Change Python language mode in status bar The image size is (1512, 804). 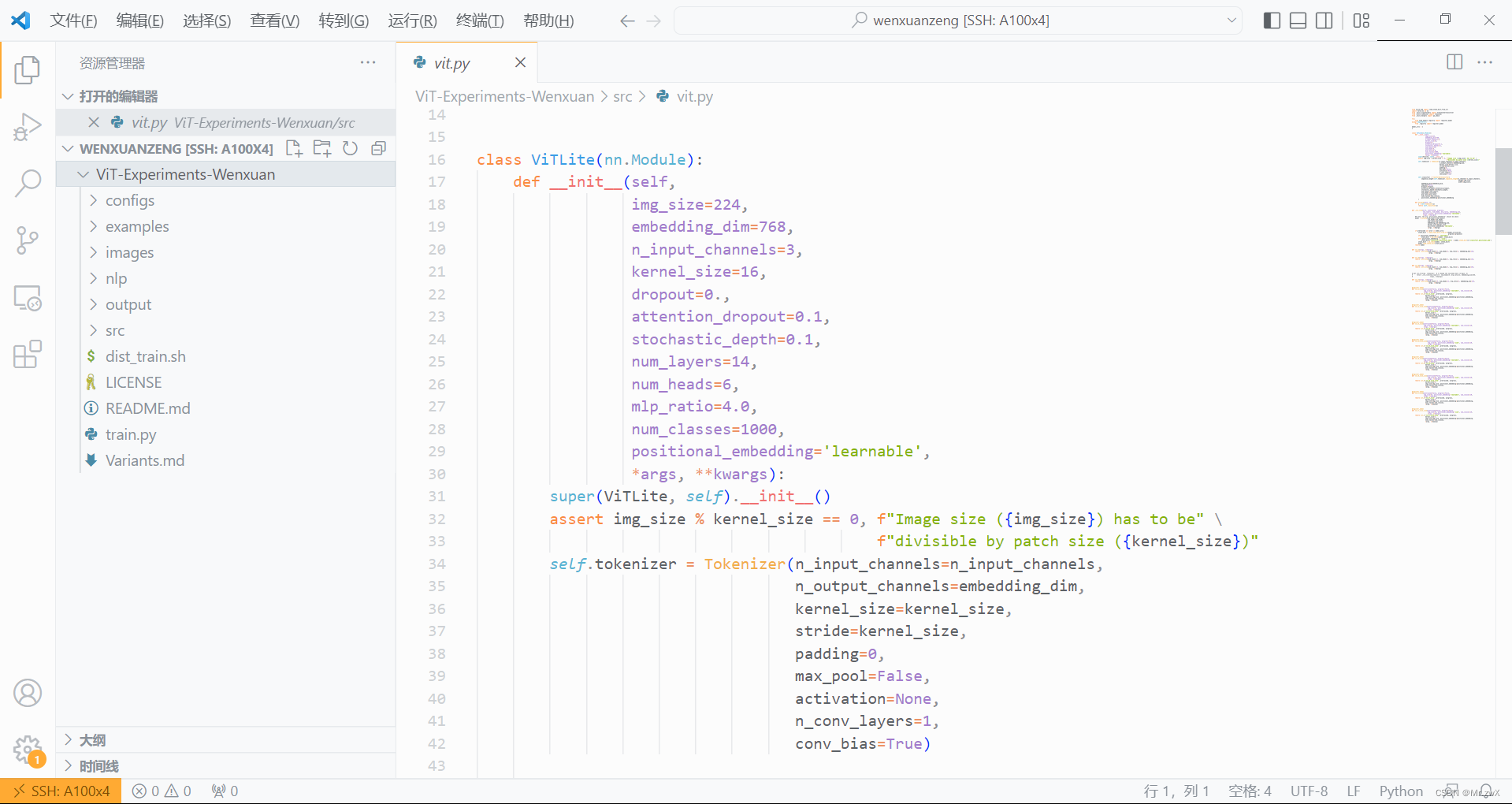[x=1401, y=791]
